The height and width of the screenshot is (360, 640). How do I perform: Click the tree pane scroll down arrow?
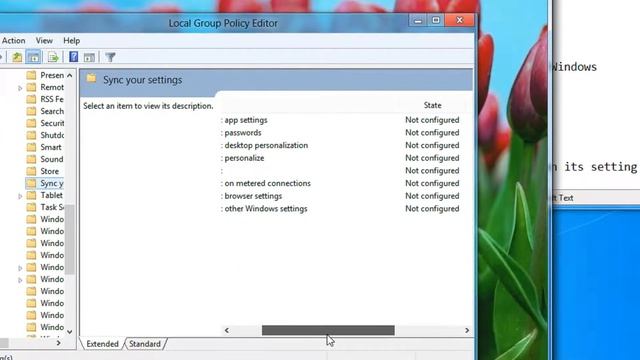tap(70, 331)
